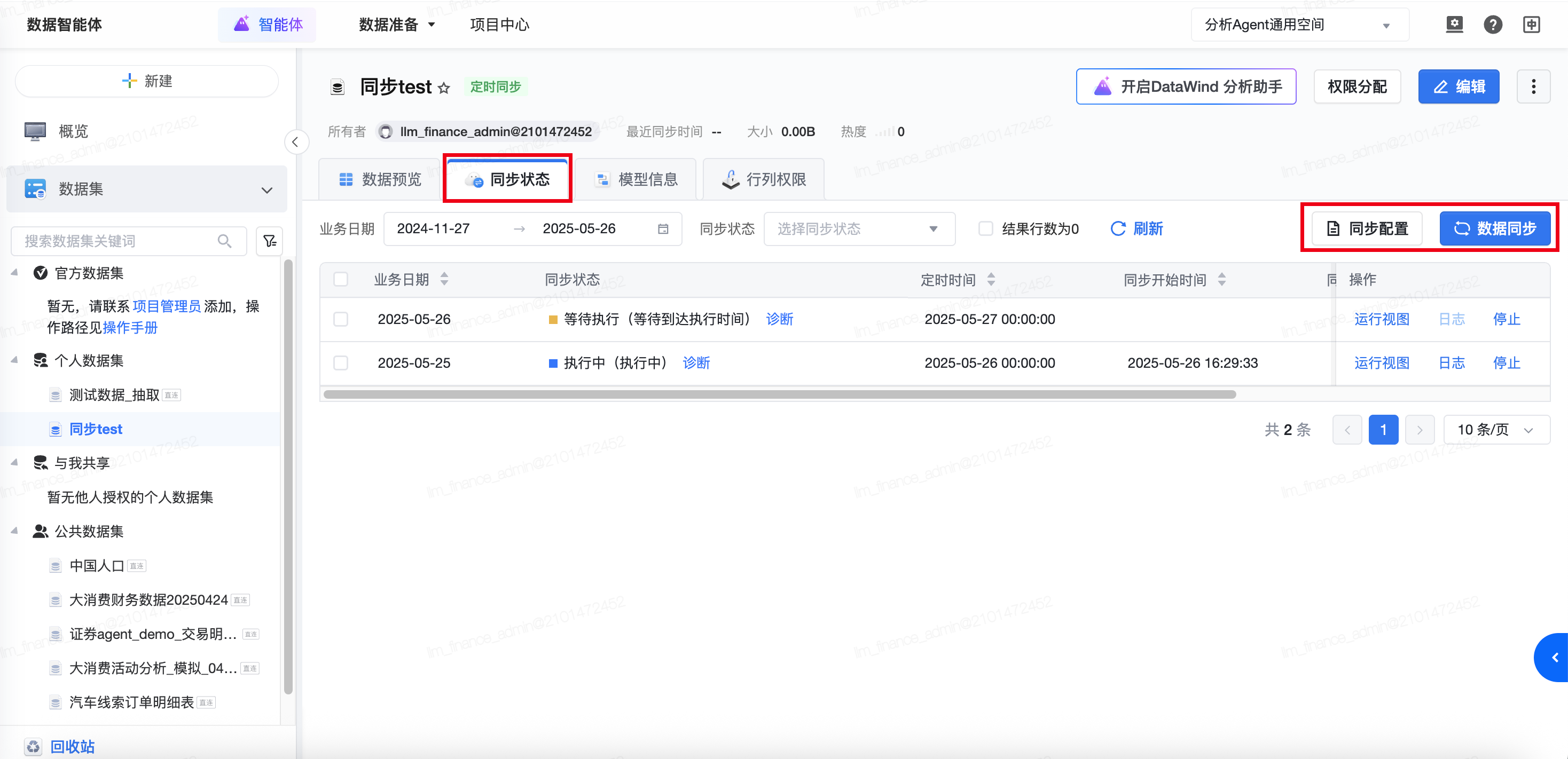Image resolution: width=1568 pixels, height=759 pixels.
Task: Switch to the 数据预览 tab
Action: tap(380, 179)
